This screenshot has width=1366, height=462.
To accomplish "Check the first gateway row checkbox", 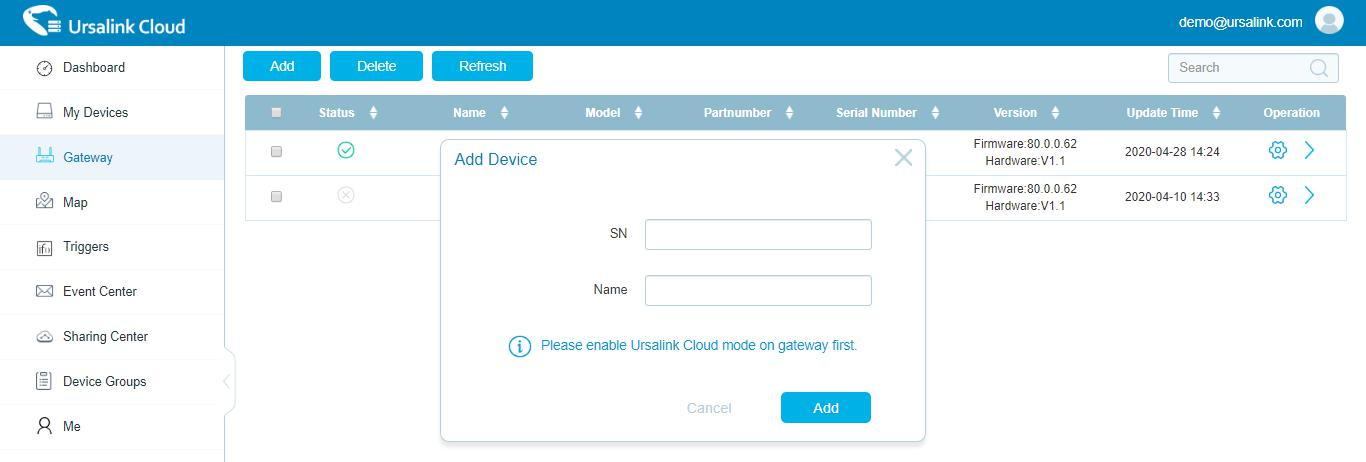I will click(x=277, y=152).
